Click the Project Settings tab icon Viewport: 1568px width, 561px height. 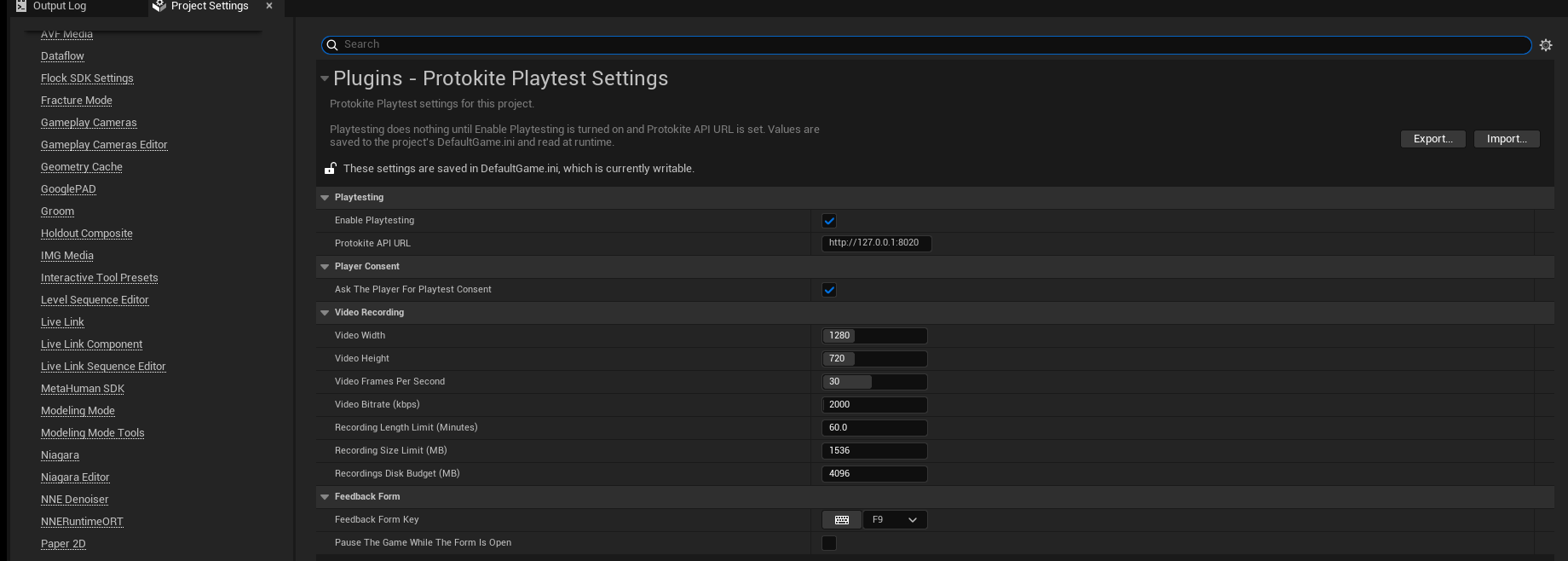(159, 6)
